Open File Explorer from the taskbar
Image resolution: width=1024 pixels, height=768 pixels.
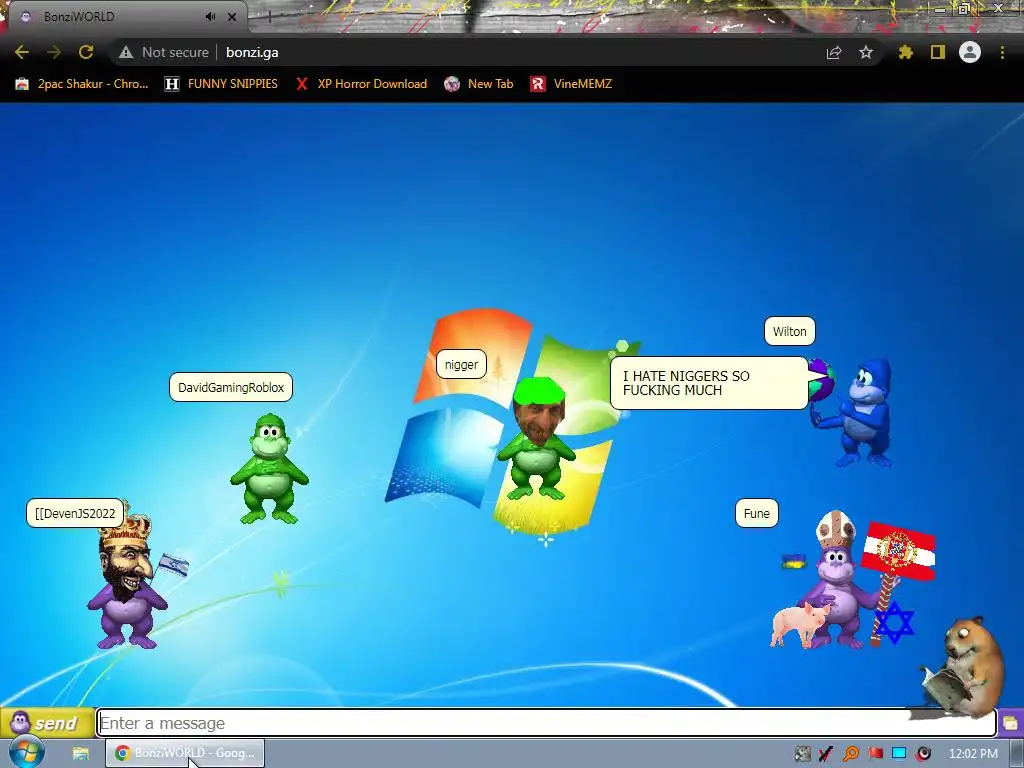click(80, 753)
